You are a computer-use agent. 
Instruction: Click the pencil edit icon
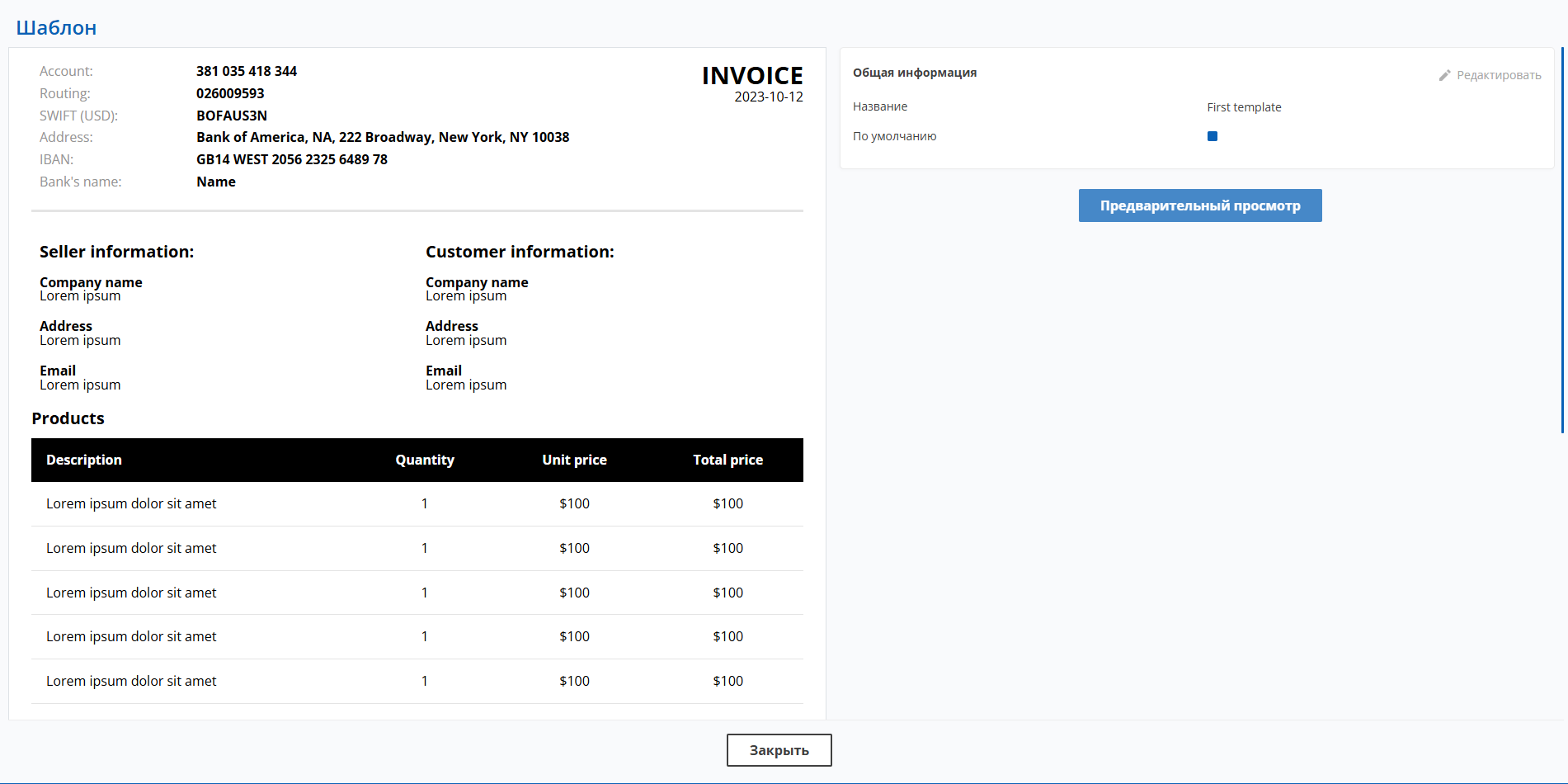pyautogui.click(x=1444, y=75)
